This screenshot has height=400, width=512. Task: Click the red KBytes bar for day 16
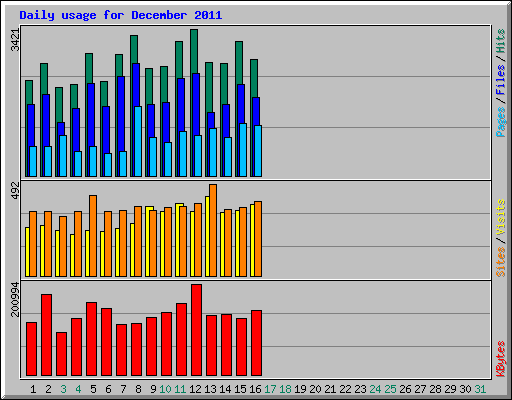point(256,343)
